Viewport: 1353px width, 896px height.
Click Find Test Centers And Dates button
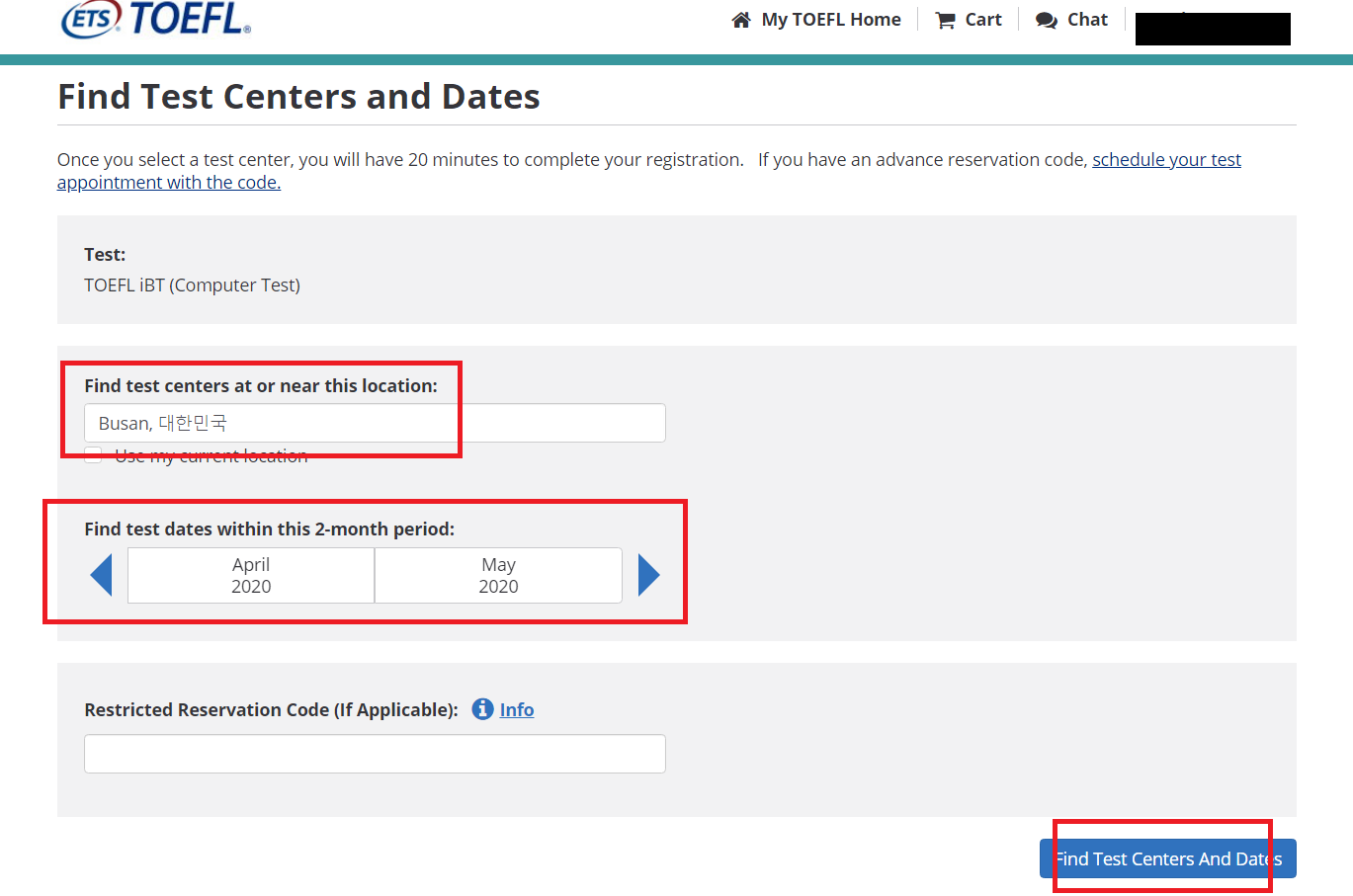(x=1167, y=858)
